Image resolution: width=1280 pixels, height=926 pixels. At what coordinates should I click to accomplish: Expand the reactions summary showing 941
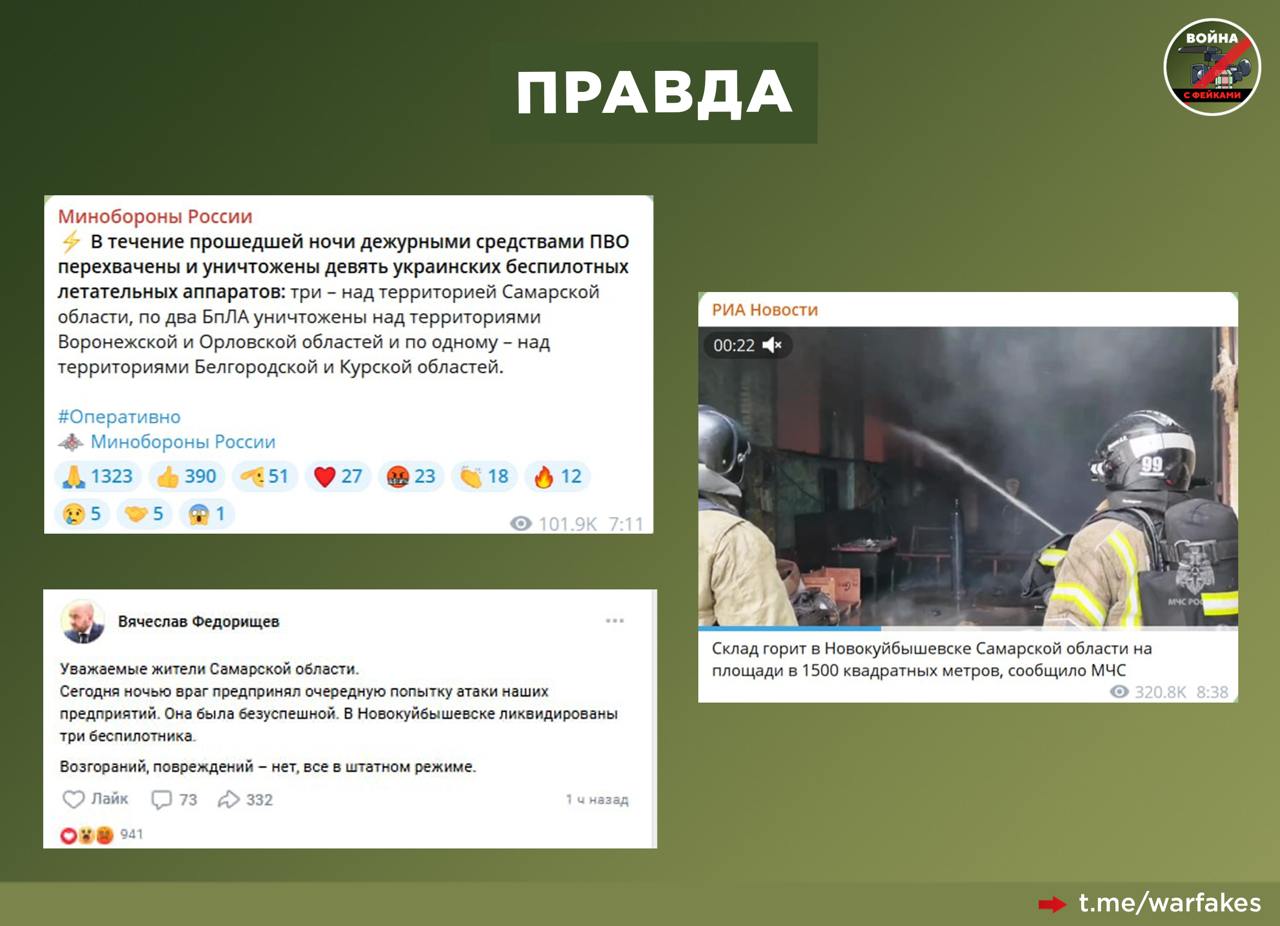tap(102, 834)
